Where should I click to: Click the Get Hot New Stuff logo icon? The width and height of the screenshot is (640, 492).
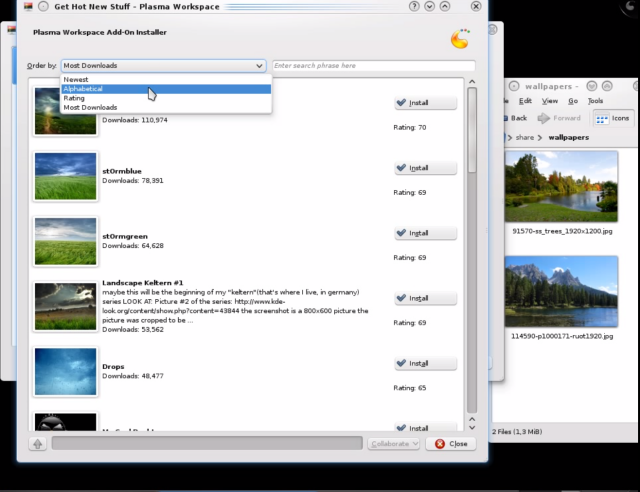(x=460, y=39)
